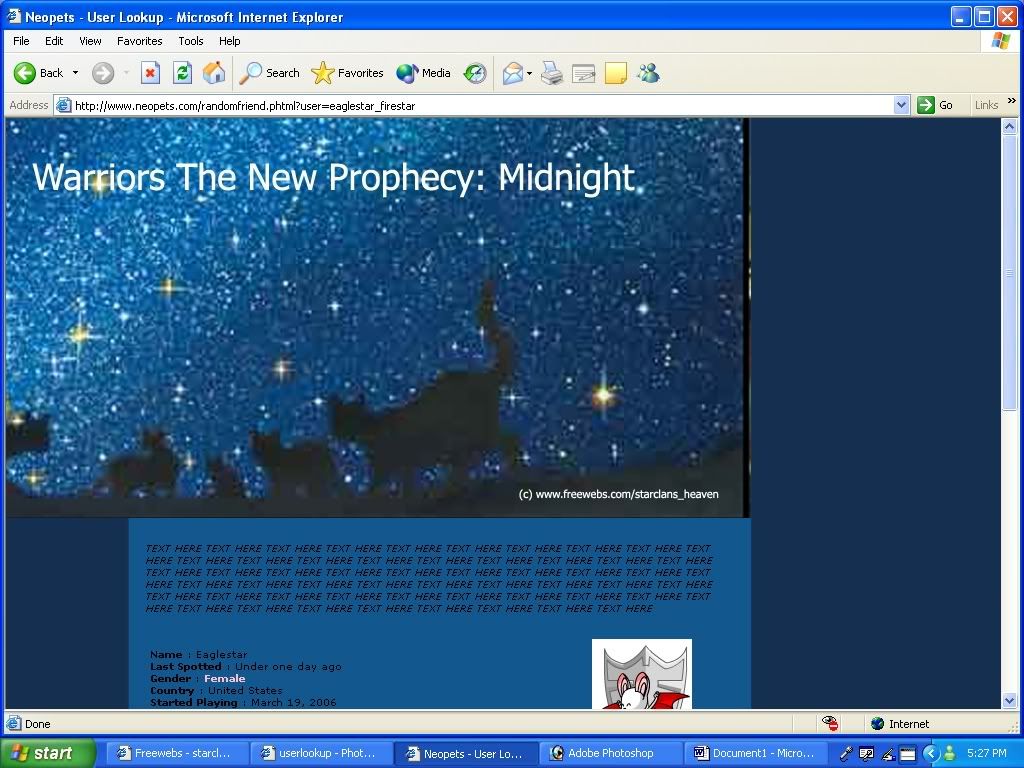Screen dimensions: 1024x768
Task: Click the system tray clock showing 5:27 PM
Action: pos(987,753)
